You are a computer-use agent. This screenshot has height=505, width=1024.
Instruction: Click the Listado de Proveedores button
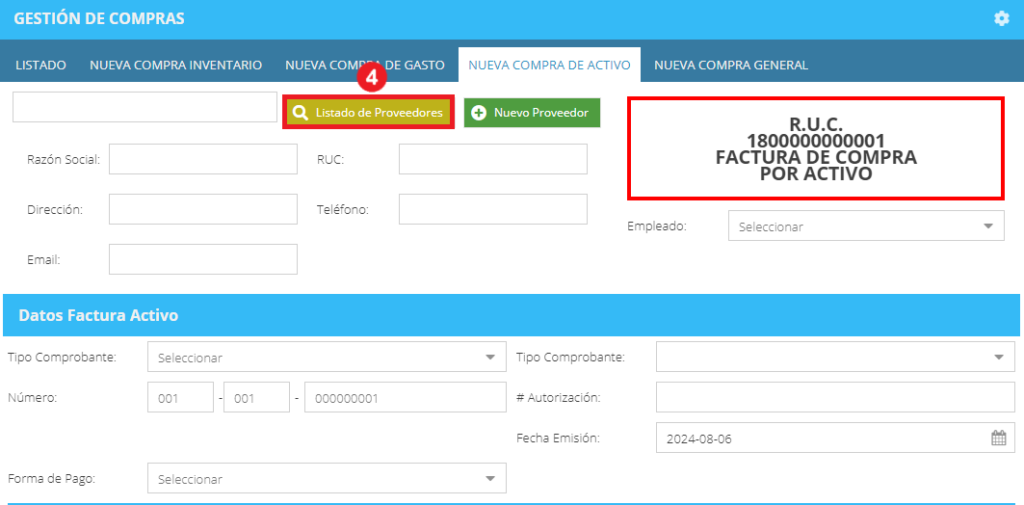[x=368, y=113]
